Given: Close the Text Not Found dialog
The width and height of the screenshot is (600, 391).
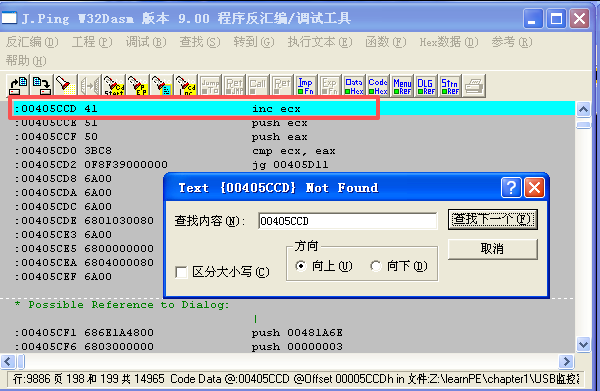Looking at the screenshot, I should click(535, 187).
